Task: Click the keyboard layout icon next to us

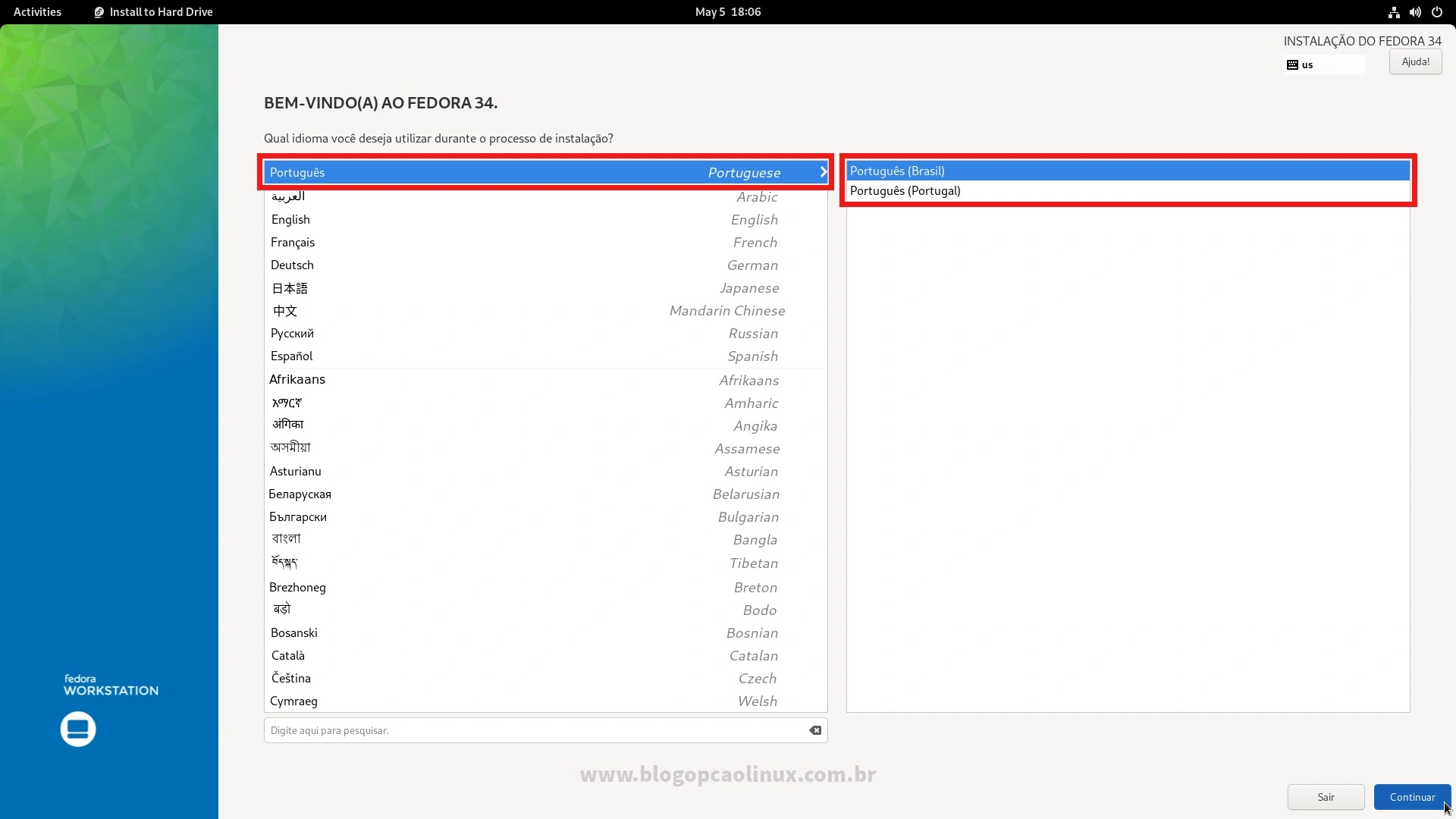Action: [x=1292, y=65]
